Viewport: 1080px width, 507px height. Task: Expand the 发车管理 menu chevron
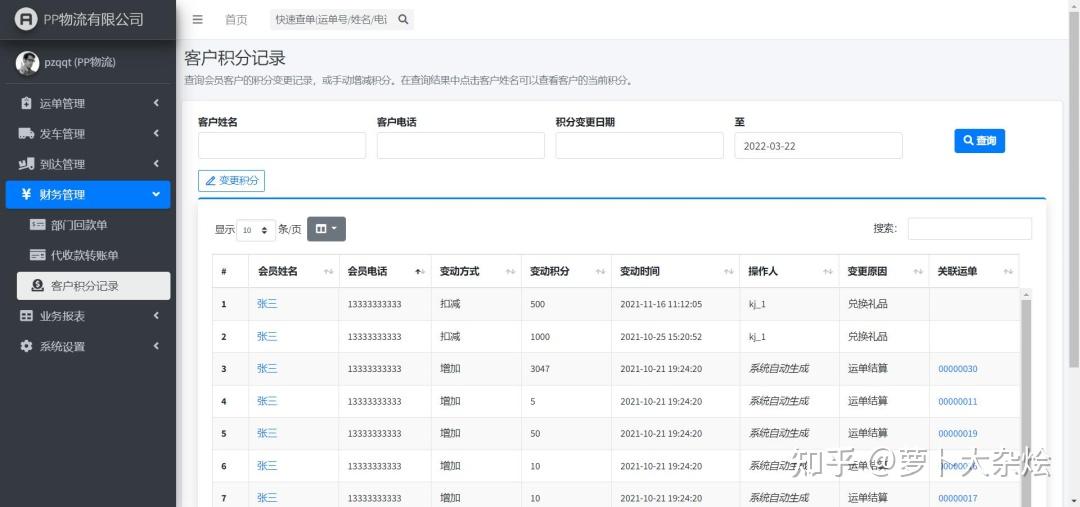(156, 133)
